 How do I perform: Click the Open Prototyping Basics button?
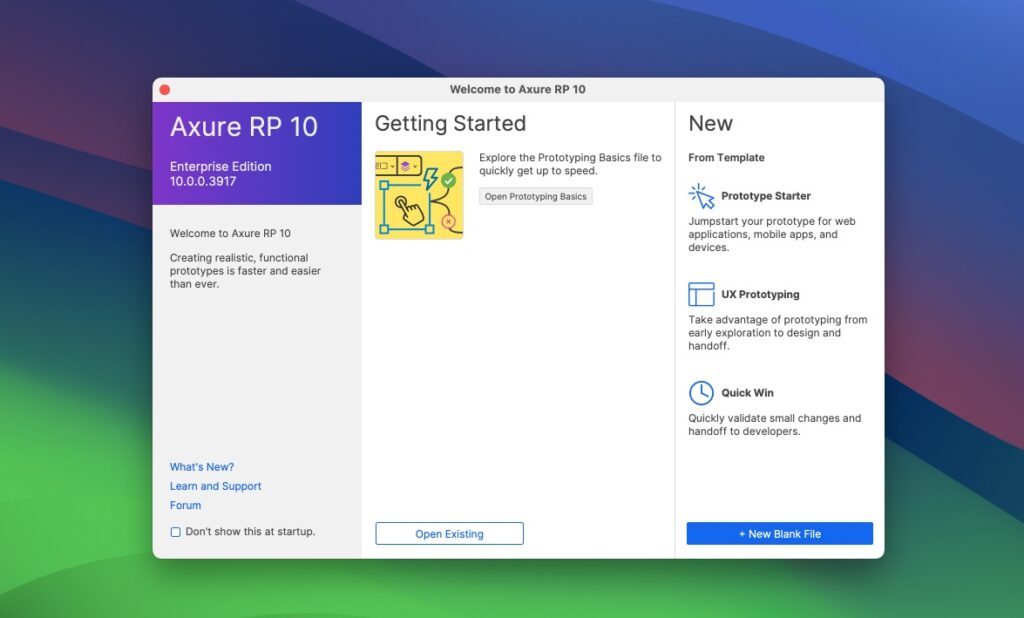536,196
